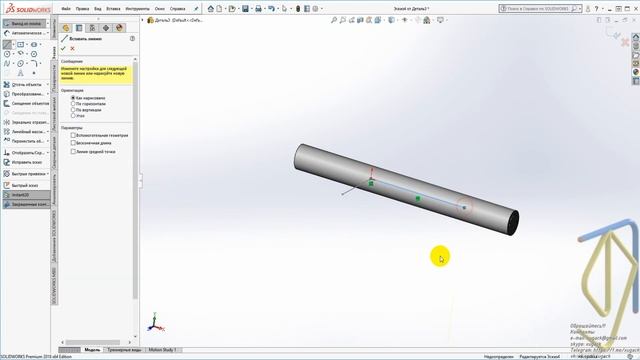640x360 pixels.
Task: Click the 'Instant2D' button
Action: coord(26,195)
